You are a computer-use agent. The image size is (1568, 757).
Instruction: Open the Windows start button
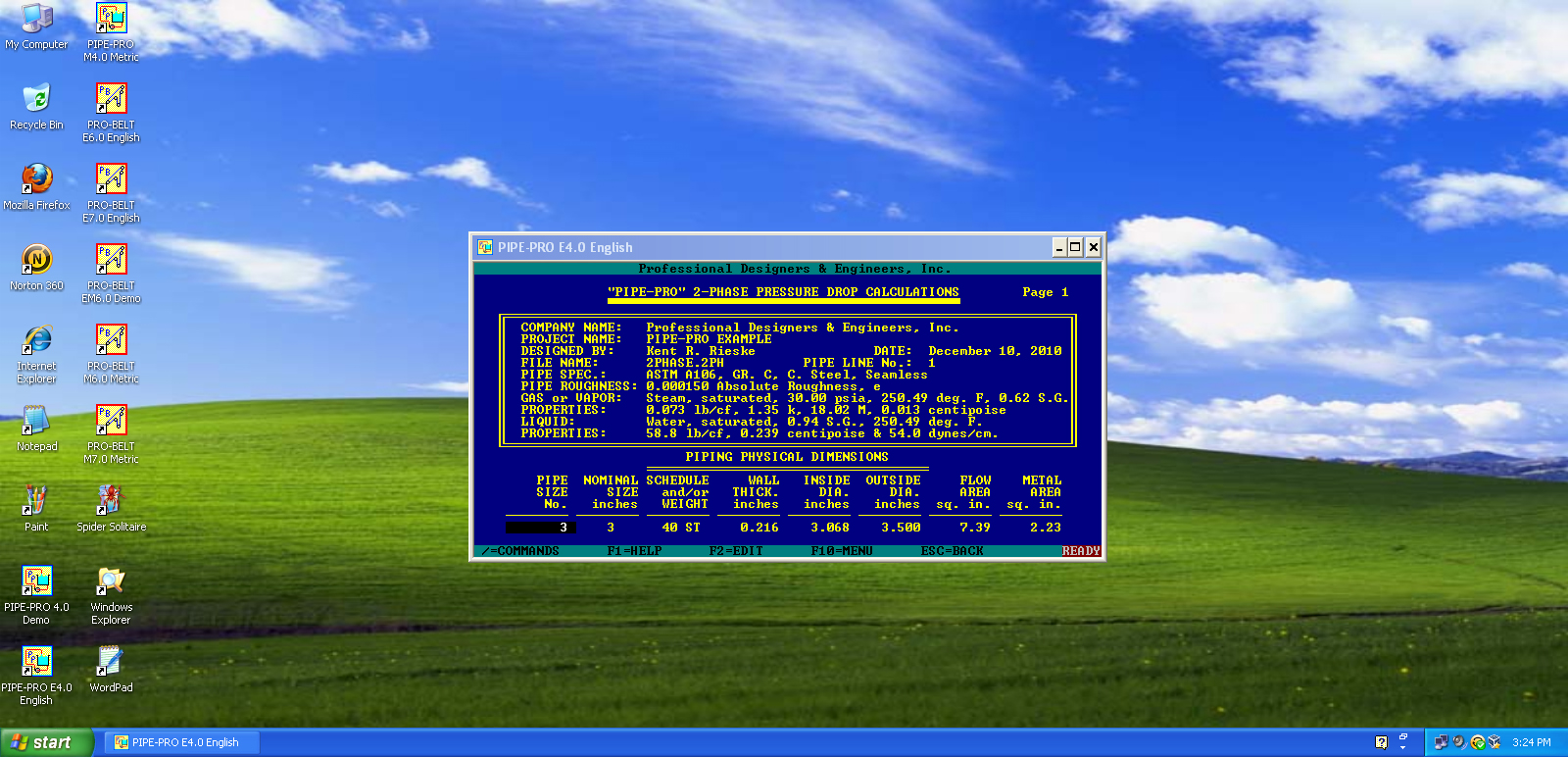point(47,742)
